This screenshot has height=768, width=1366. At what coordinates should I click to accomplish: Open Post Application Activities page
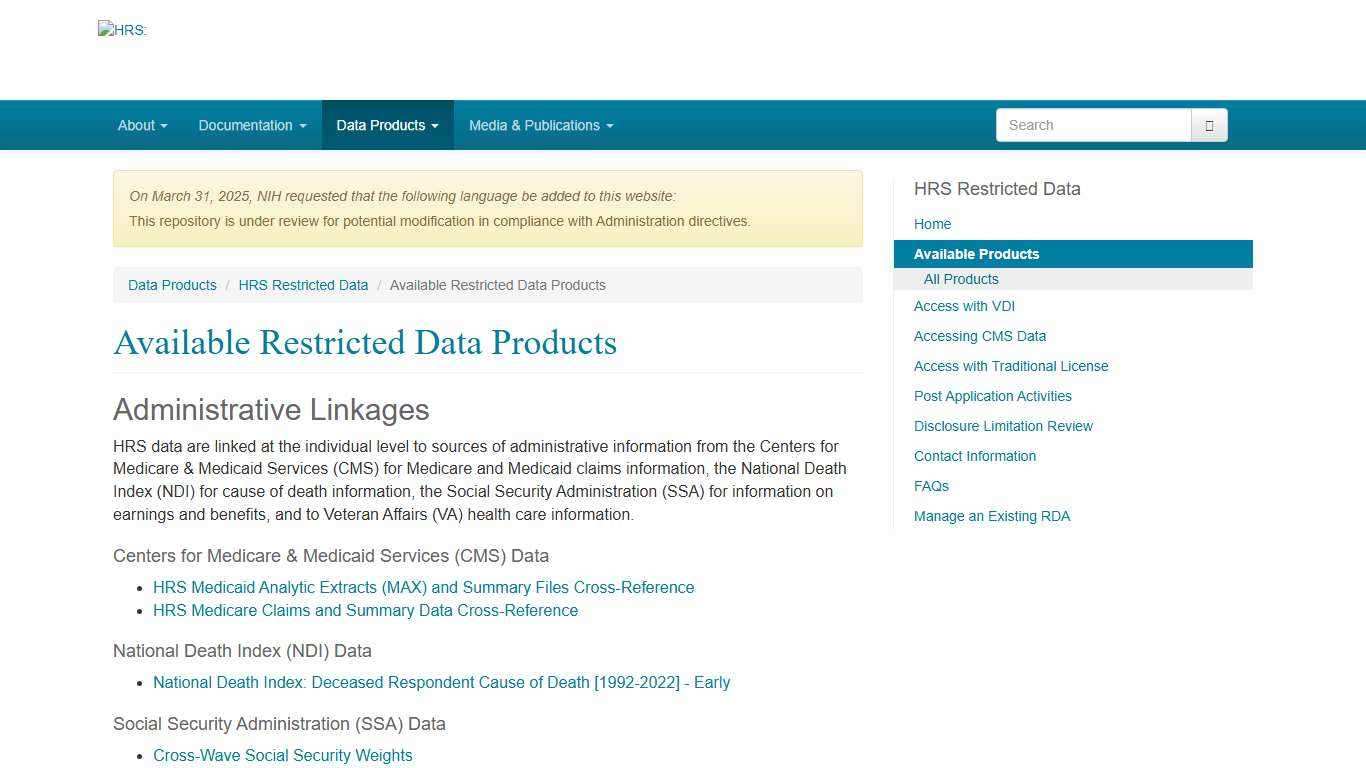tap(992, 396)
